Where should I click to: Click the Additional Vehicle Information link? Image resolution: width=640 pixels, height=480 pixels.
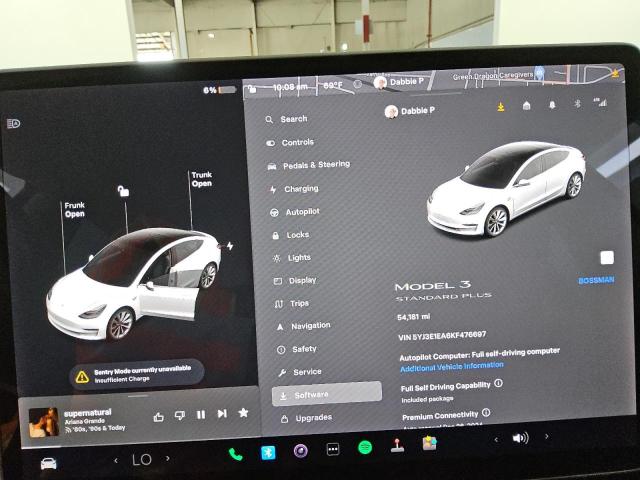[x=452, y=367]
